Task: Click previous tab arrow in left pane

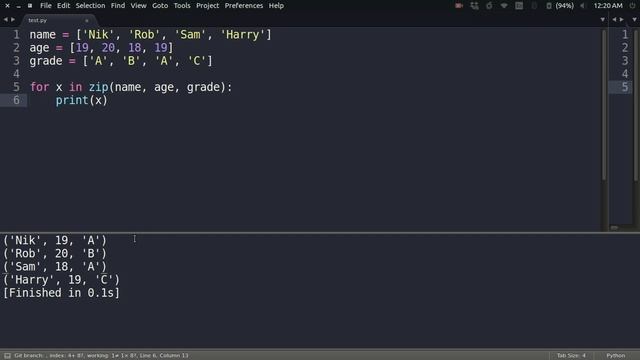Action: tap(6, 20)
